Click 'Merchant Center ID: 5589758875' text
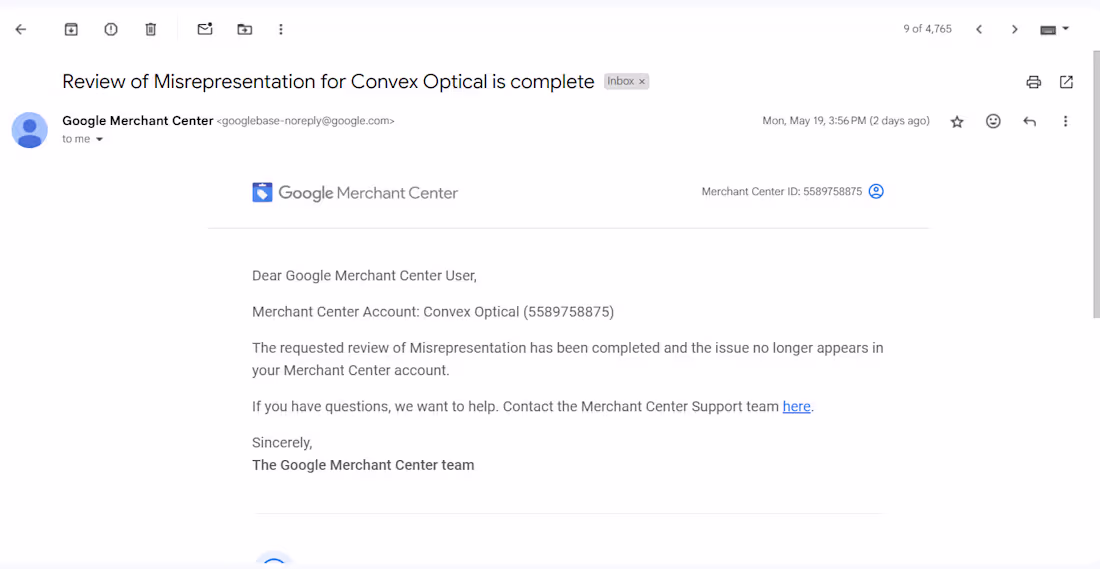This screenshot has height=569, width=1100. [782, 192]
